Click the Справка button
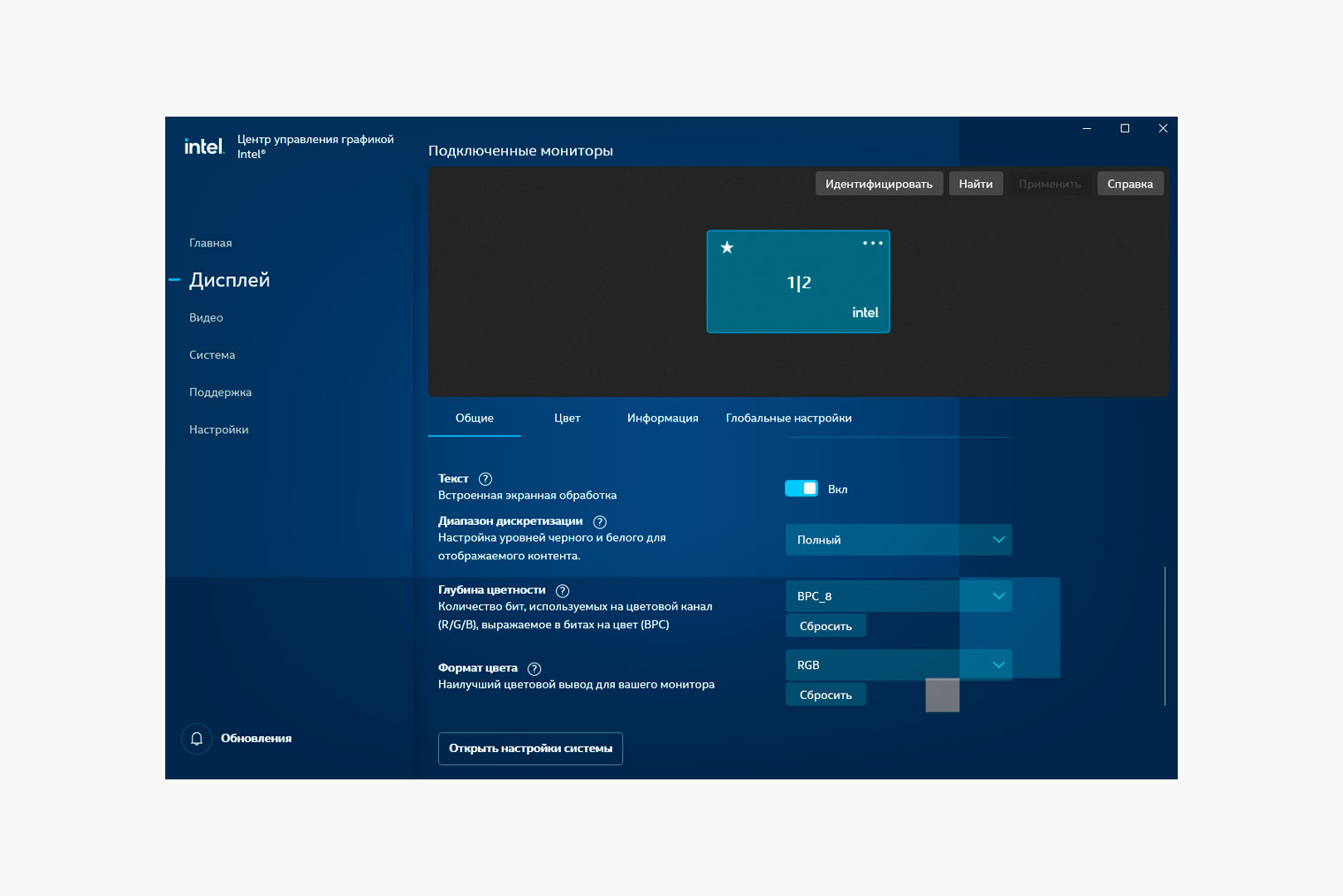This screenshot has width=1343, height=896. click(x=1130, y=184)
